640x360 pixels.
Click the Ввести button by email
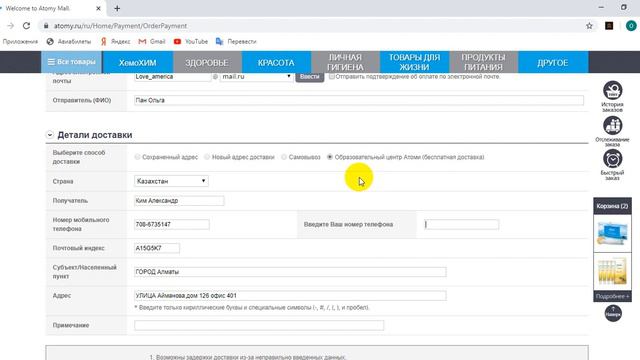coord(309,77)
